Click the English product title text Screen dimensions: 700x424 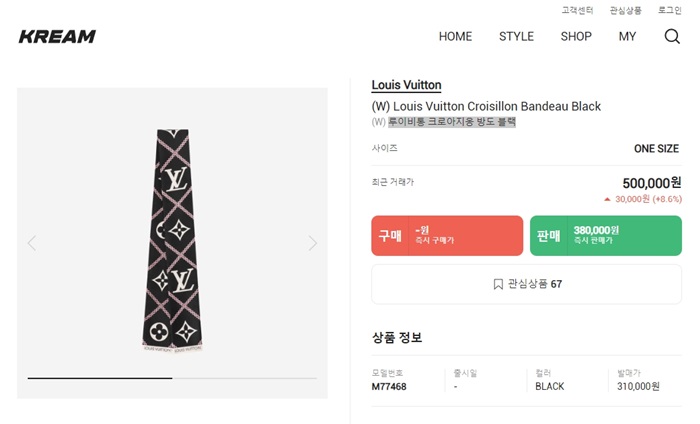click(486, 106)
